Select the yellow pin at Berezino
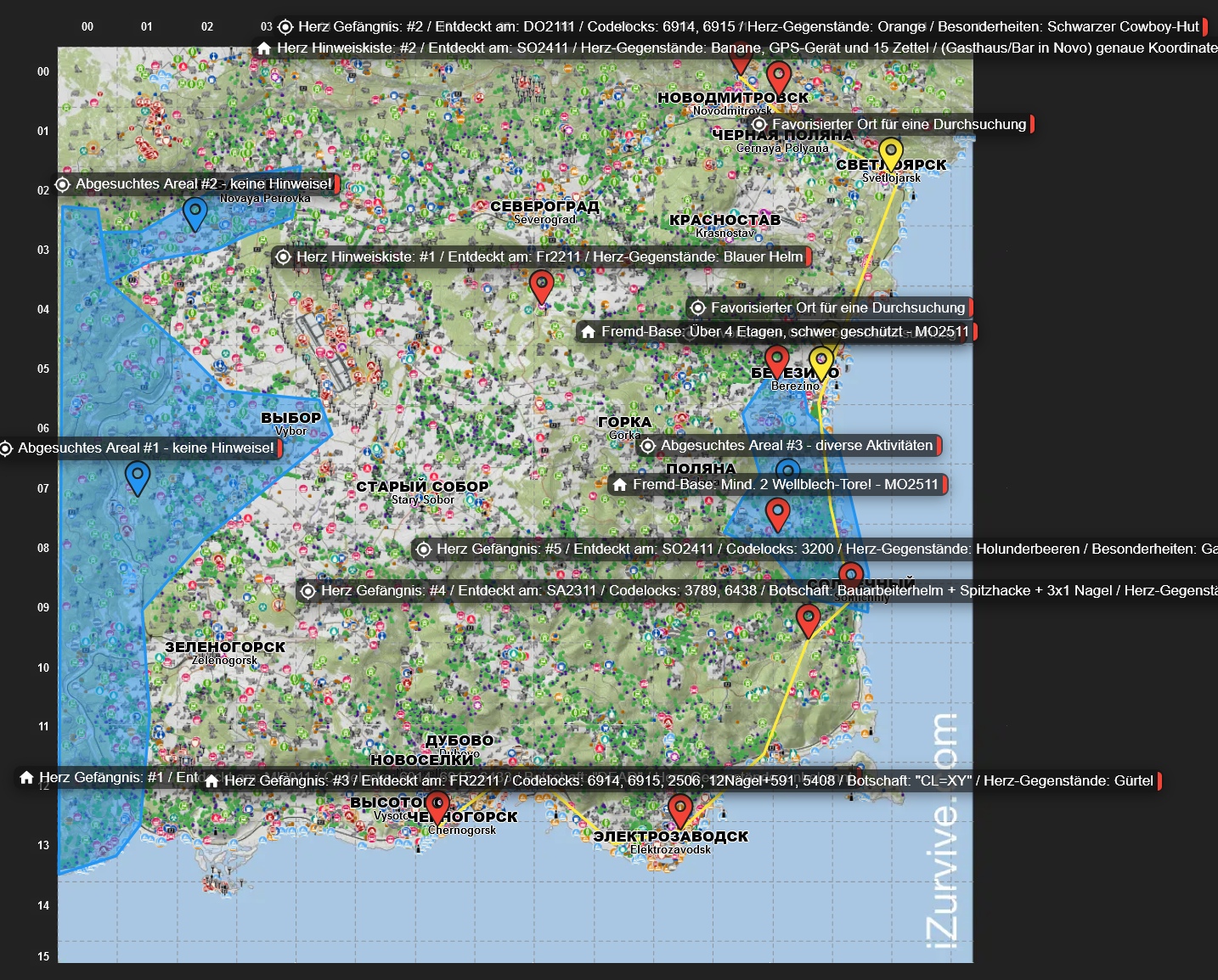This screenshot has height=980, width=1218. tap(821, 363)
